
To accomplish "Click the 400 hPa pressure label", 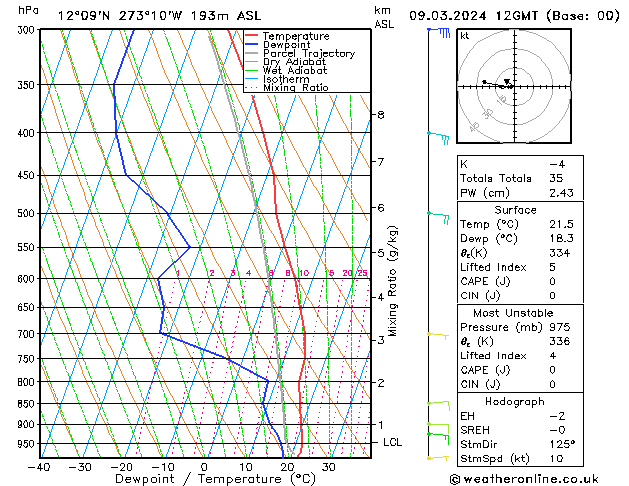I will pos(28,133).
